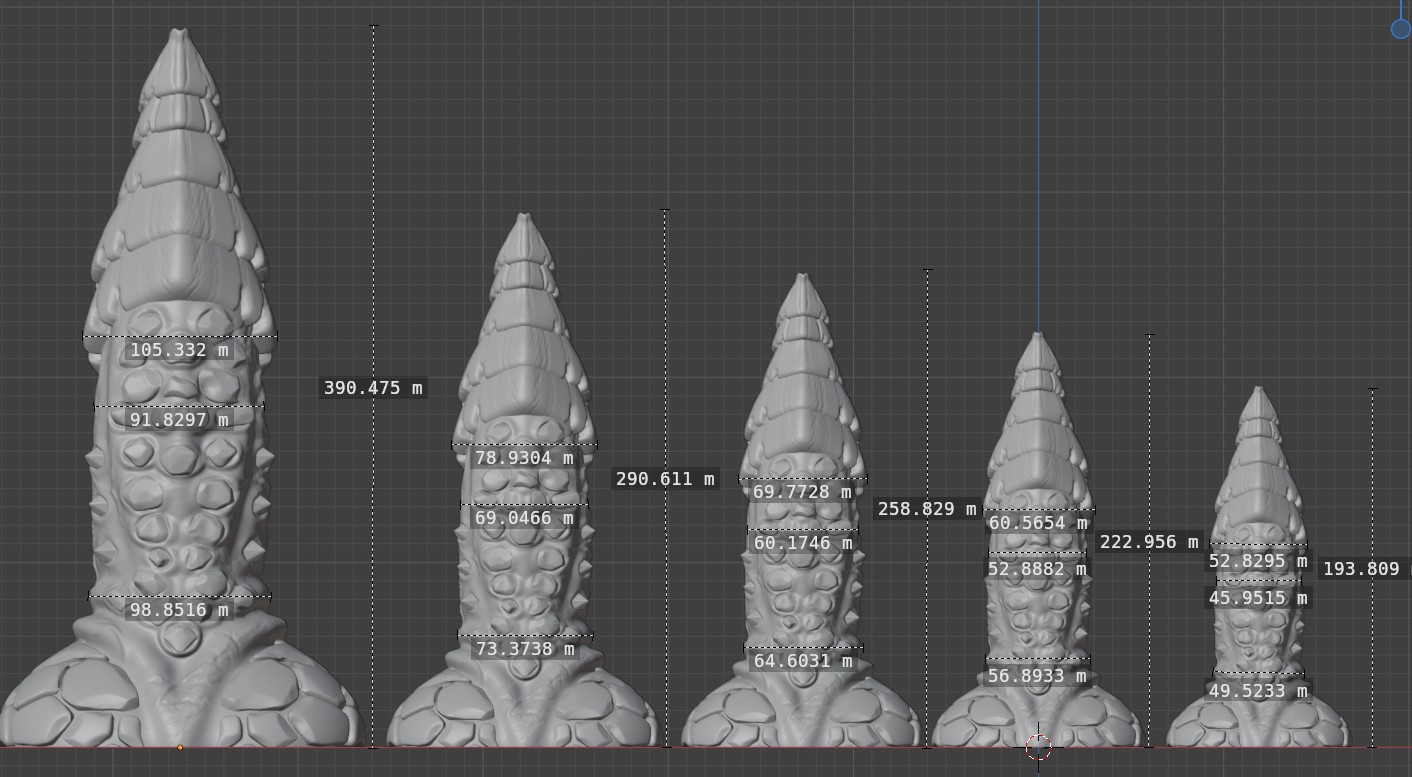Click the 69.7728 m width label

[802, 492]
